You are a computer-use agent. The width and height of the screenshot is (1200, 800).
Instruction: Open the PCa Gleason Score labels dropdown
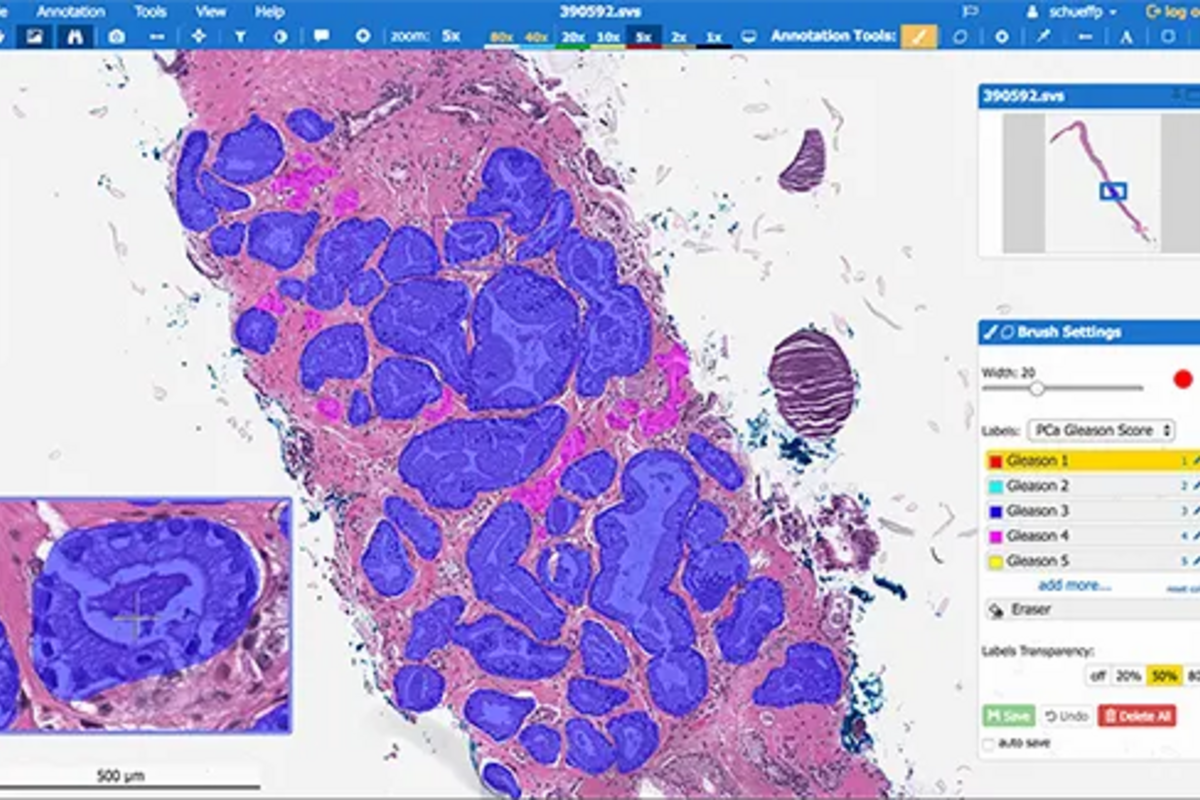(1100, 430)
